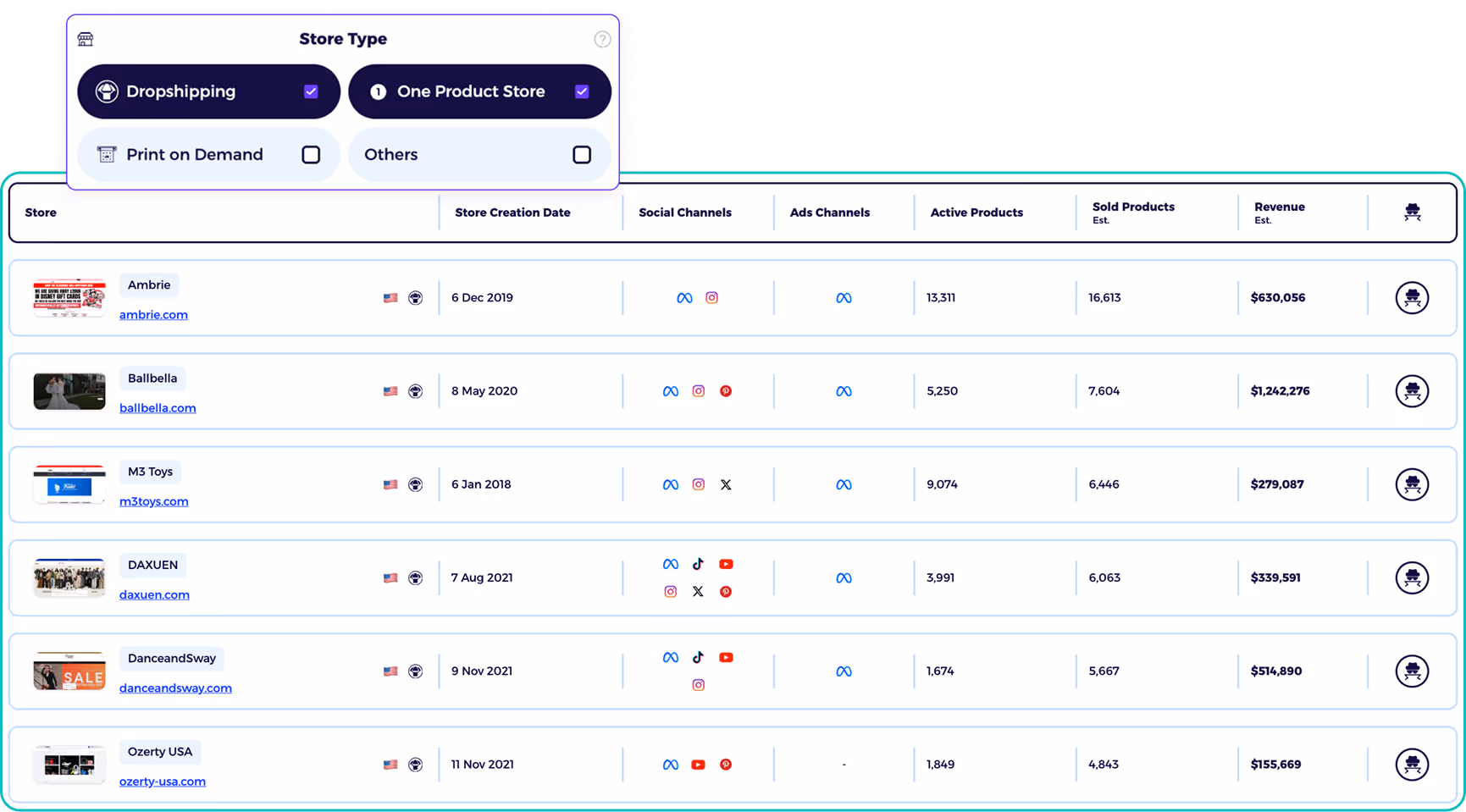Check the Print on Demand checkbox
The height and width of the screenshot is (812, 1466).
[x=311, y=154]
